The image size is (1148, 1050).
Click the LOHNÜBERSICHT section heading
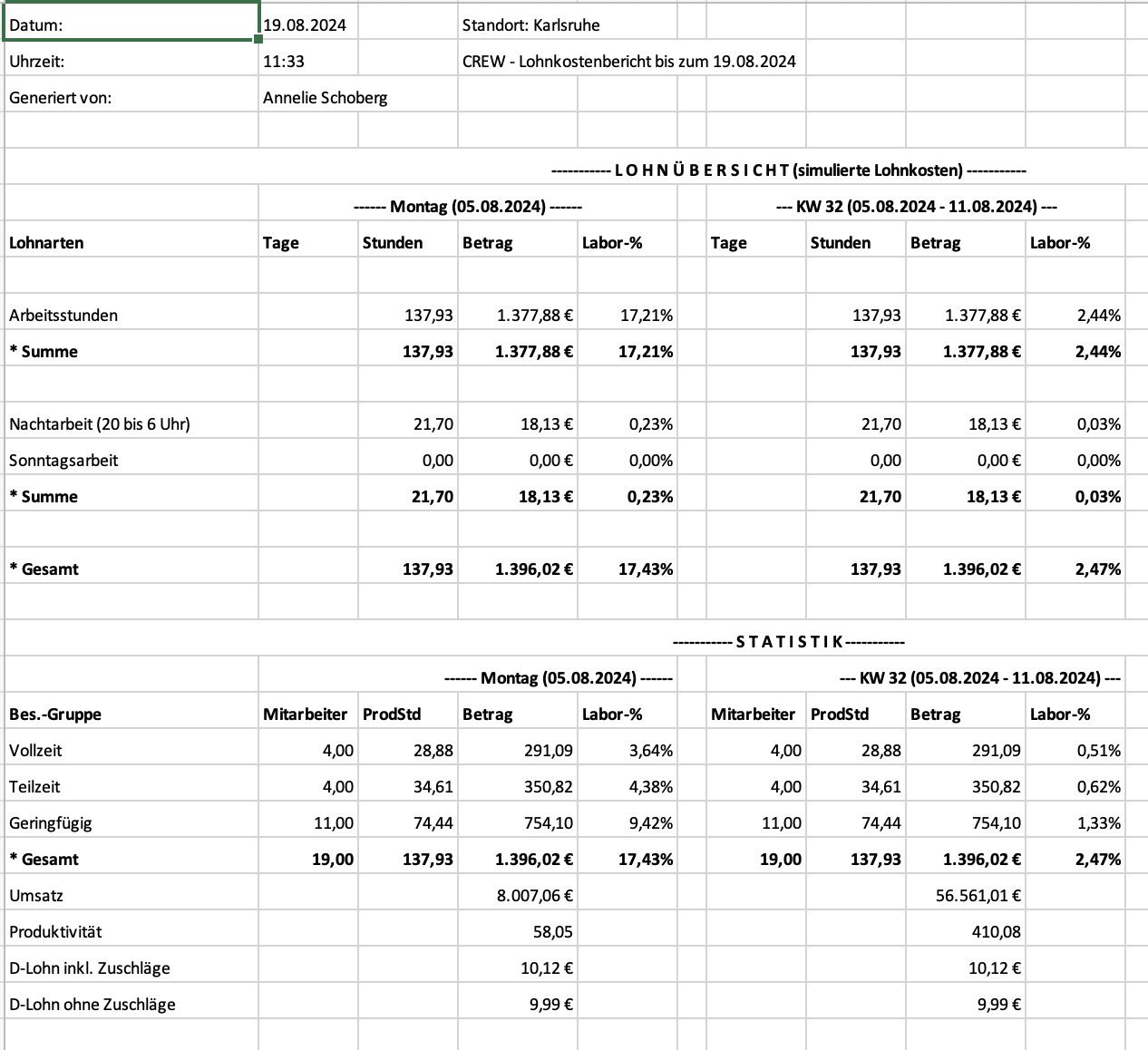[x=789, y=170]
